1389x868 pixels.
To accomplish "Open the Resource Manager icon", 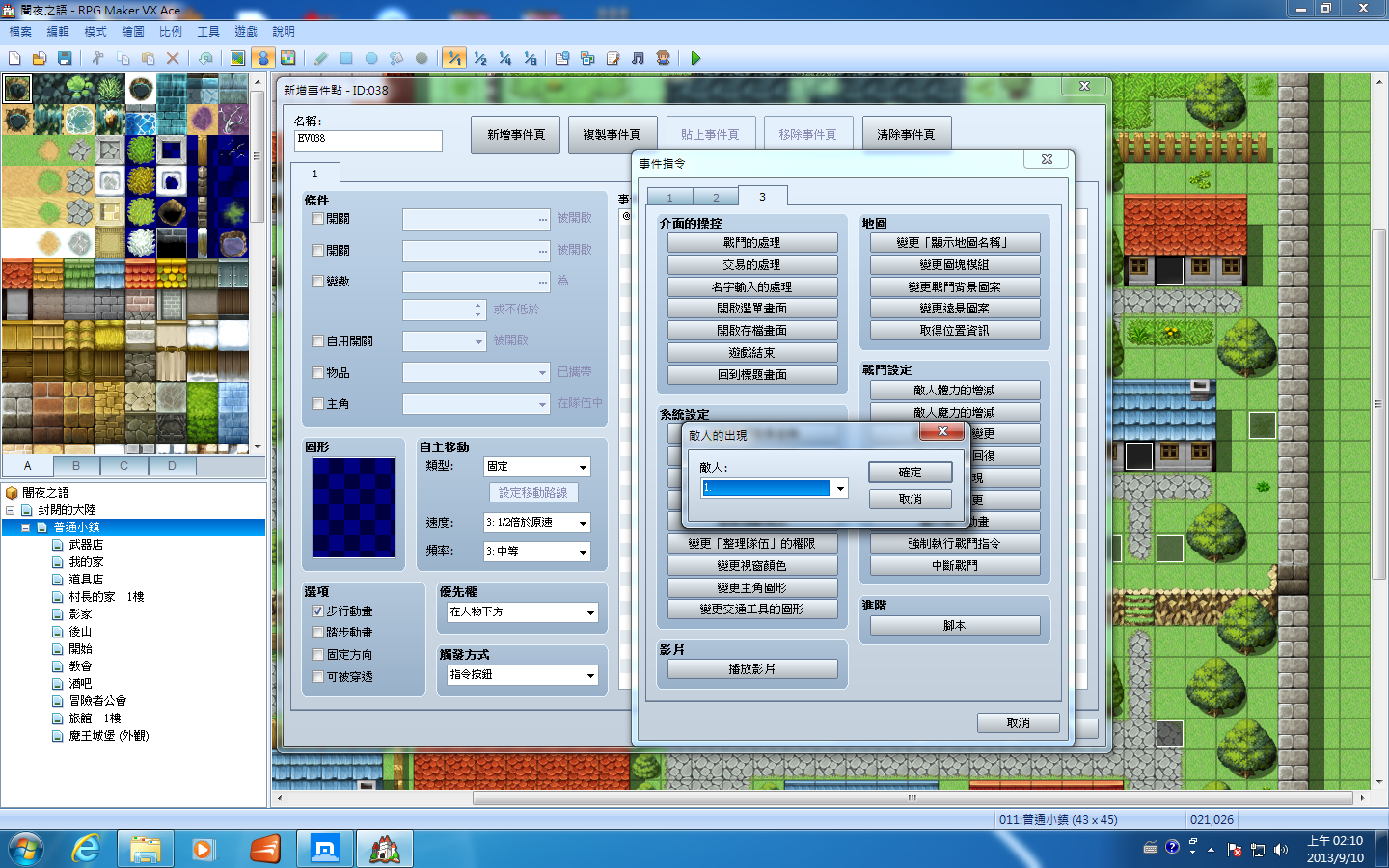I will coord(587,58).
